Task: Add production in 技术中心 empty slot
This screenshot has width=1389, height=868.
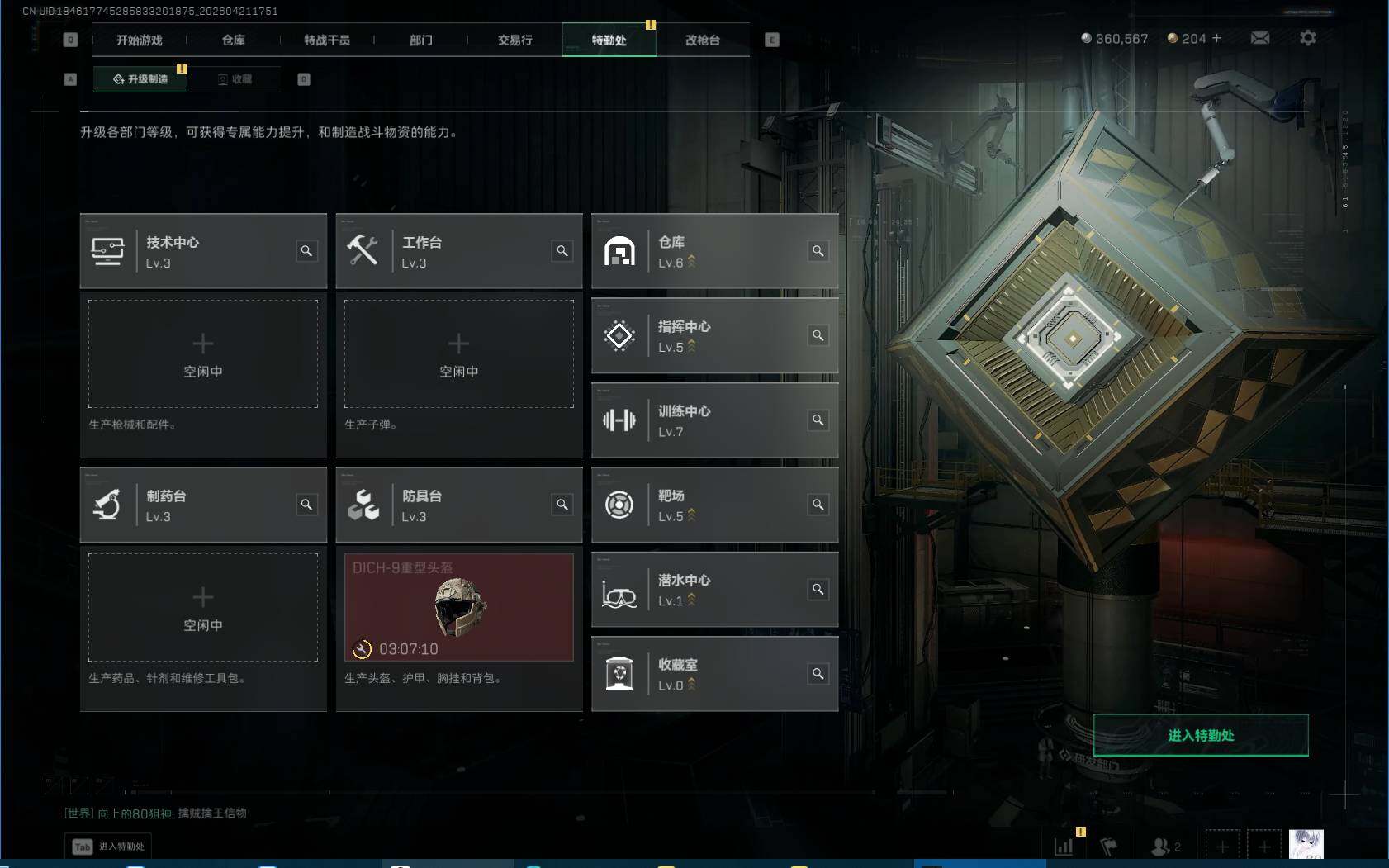Action: (203, 353)
